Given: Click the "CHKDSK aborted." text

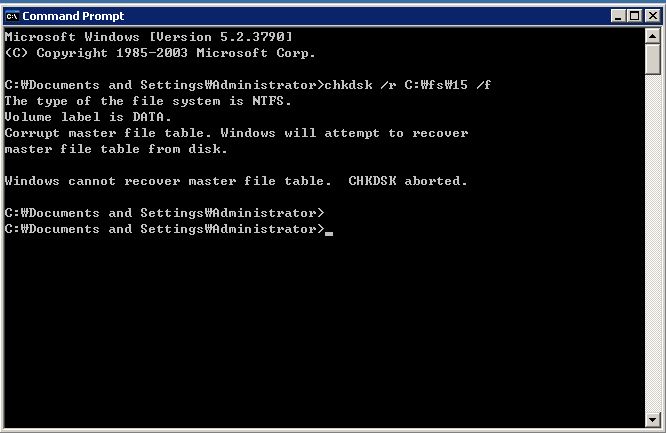Looking at the screenshot, I should point(408,181).
